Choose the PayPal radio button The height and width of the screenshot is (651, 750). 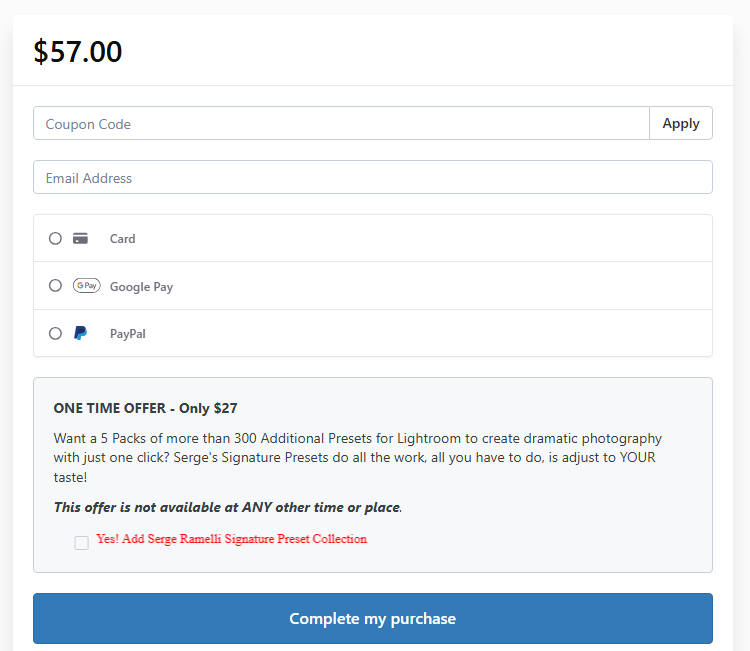(x=55, y=333)
